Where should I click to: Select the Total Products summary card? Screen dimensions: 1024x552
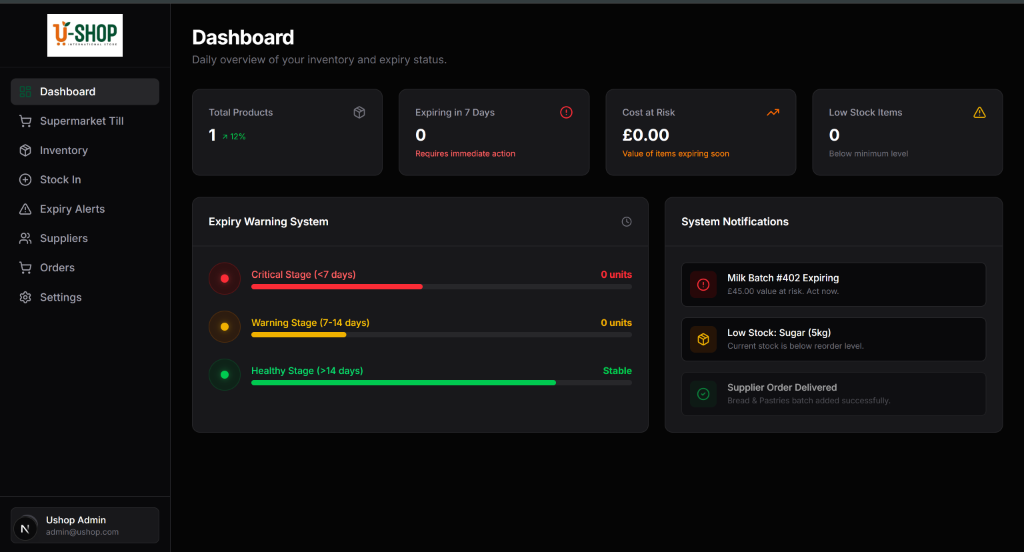[287, 132]
